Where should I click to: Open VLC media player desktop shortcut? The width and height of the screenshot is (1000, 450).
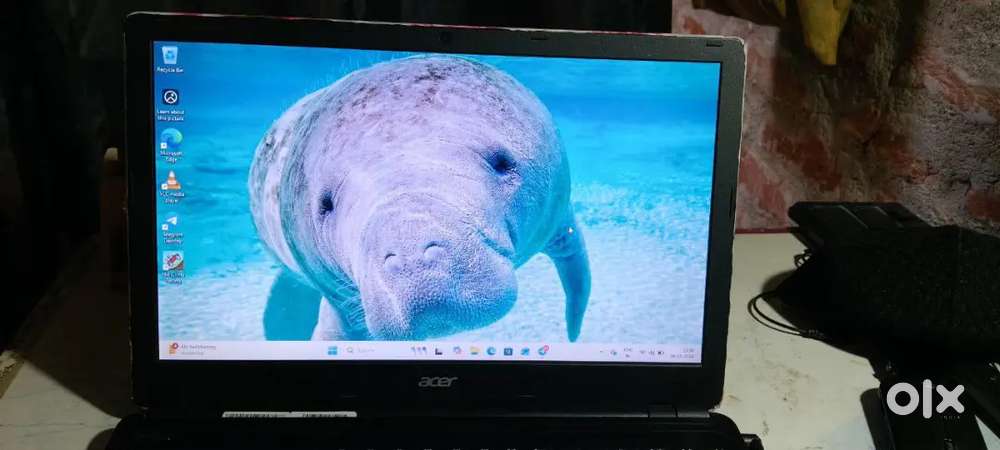point(171,182)
